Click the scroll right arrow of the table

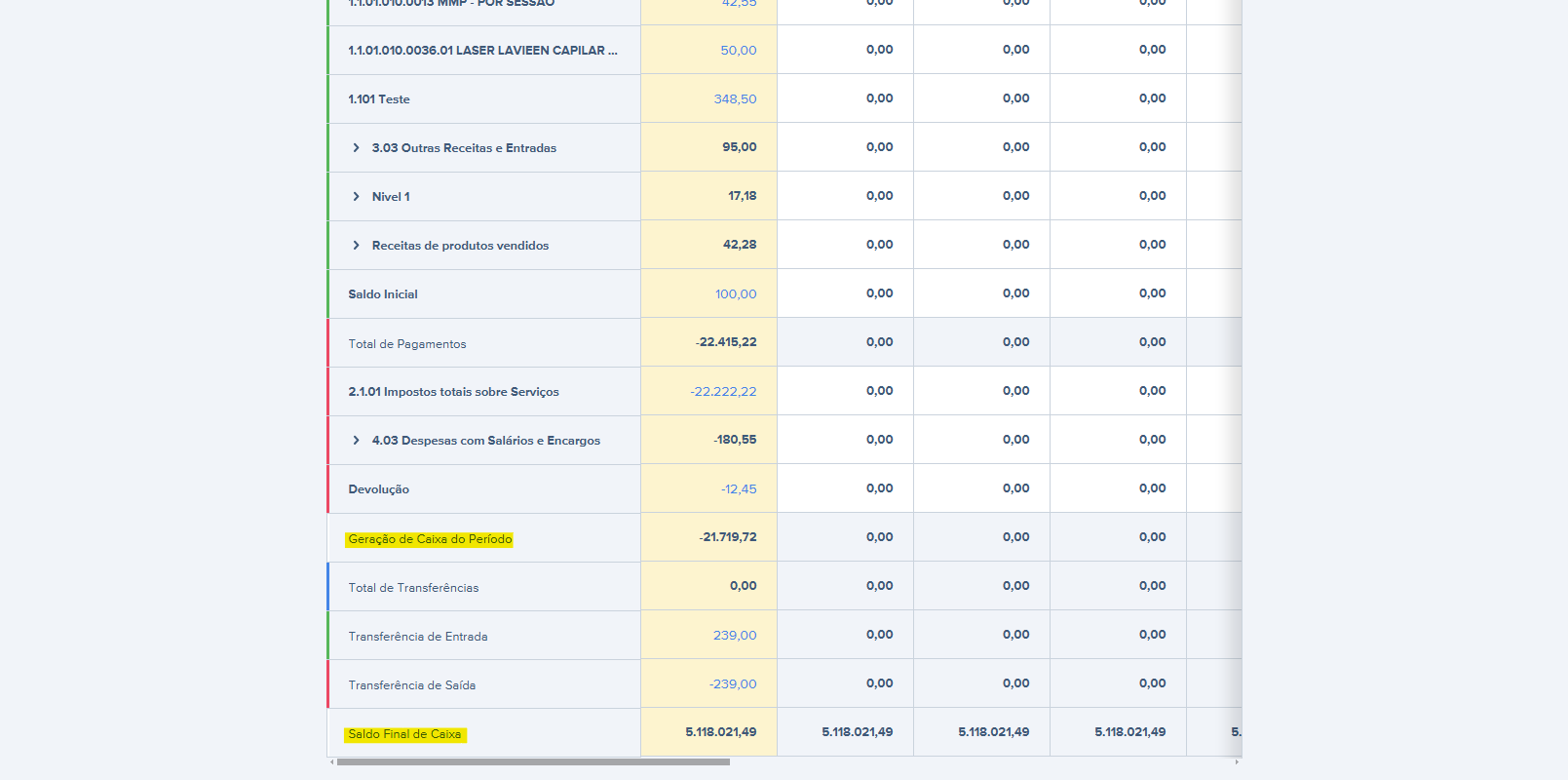(1237, 762)
